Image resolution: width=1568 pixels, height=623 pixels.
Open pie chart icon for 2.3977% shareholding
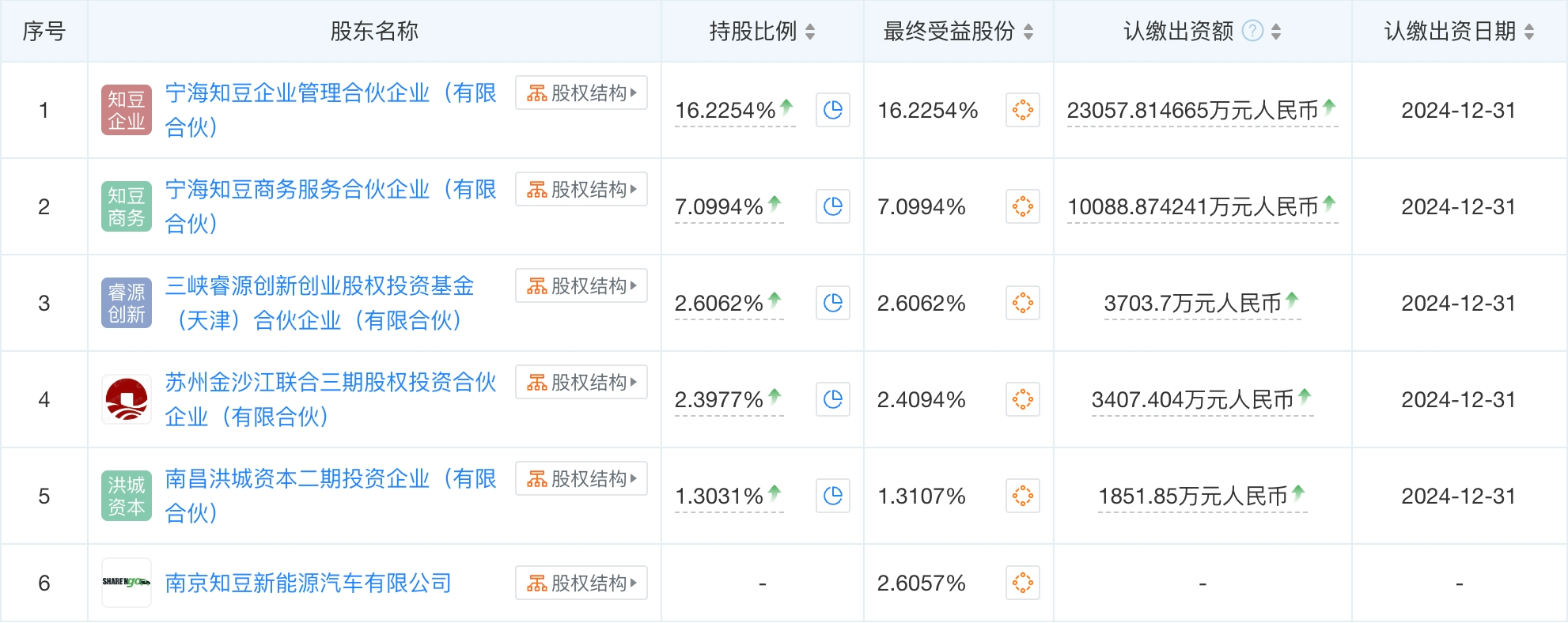(x=833, y=399)
